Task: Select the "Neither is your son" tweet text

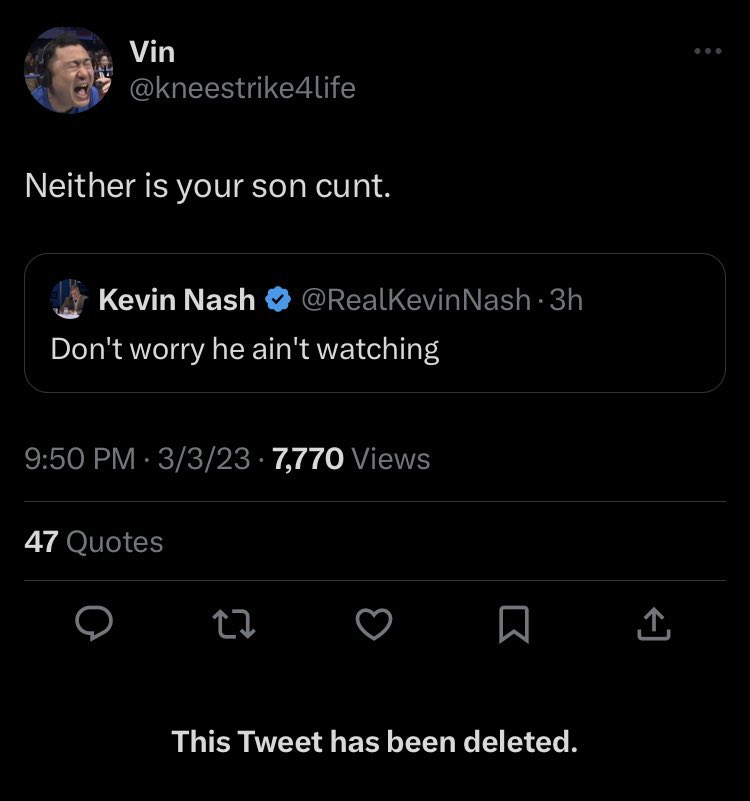Action: (207, 186)
